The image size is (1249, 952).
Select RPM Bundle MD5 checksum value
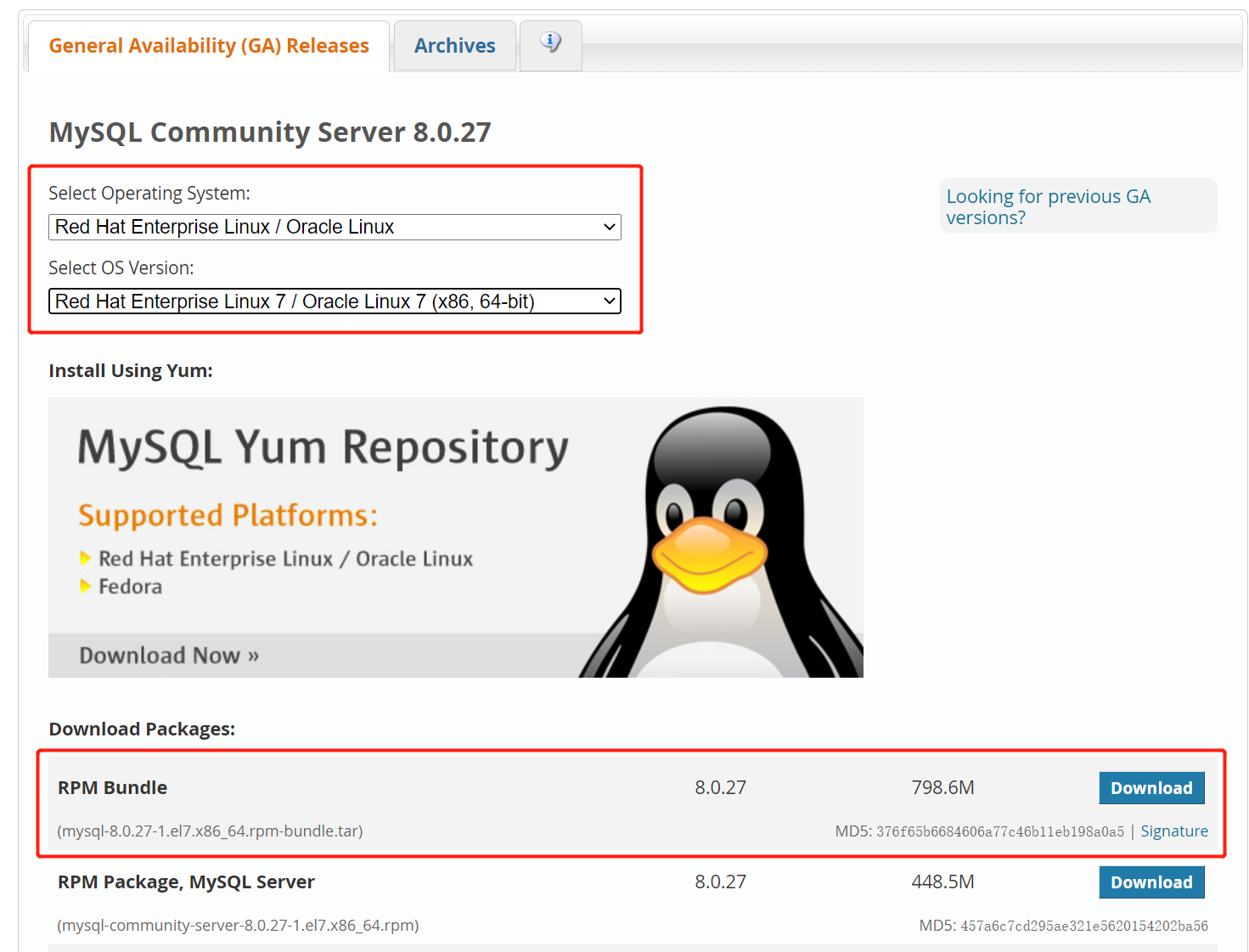tap(999, 832)
